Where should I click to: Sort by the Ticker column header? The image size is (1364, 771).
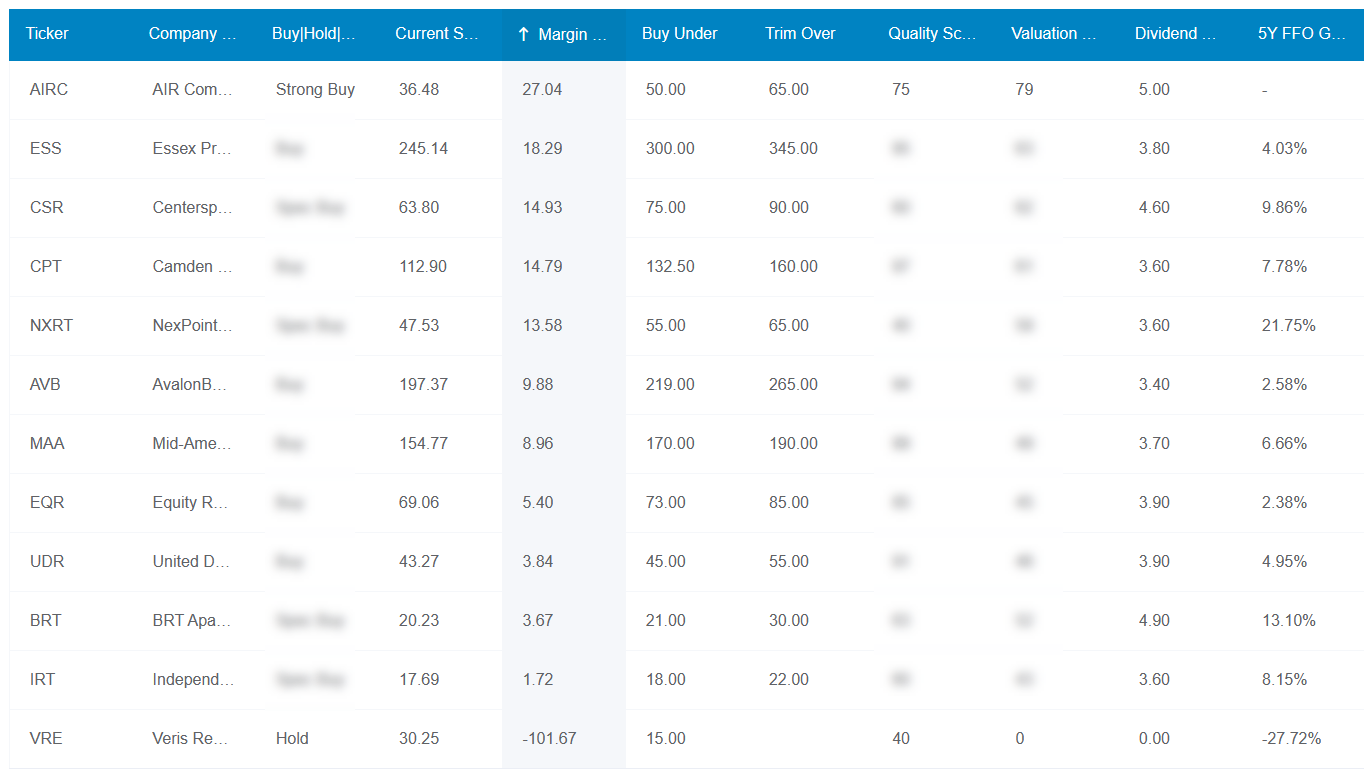coord(47,34)
